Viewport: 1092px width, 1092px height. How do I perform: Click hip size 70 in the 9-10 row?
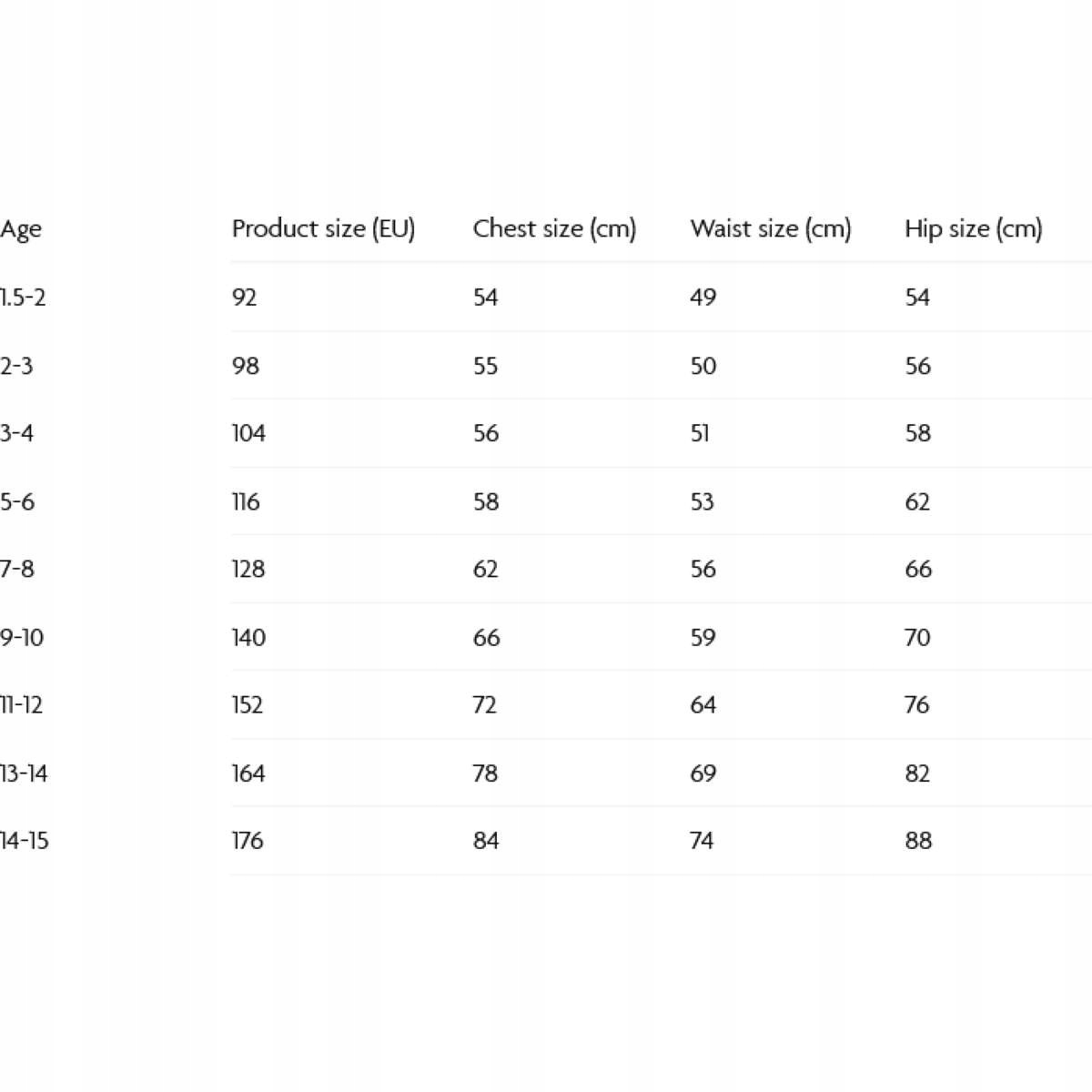917,638
